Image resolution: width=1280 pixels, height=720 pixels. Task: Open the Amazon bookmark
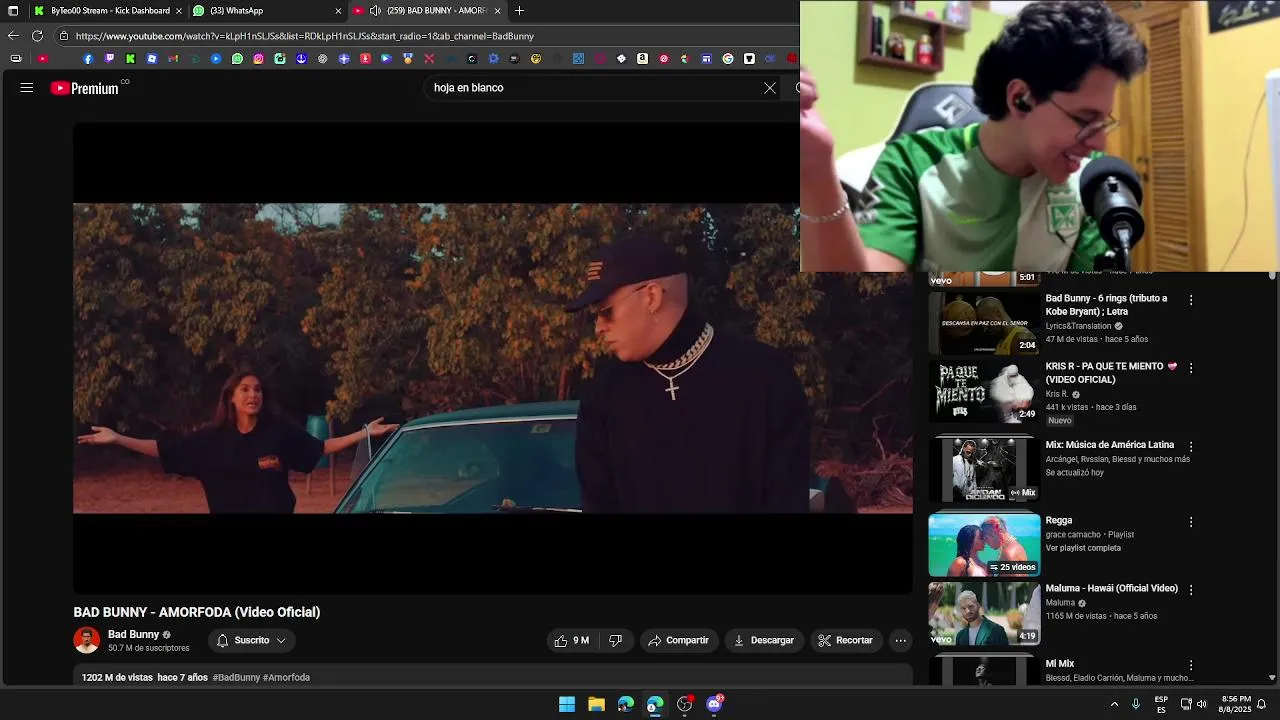point(641,59)
